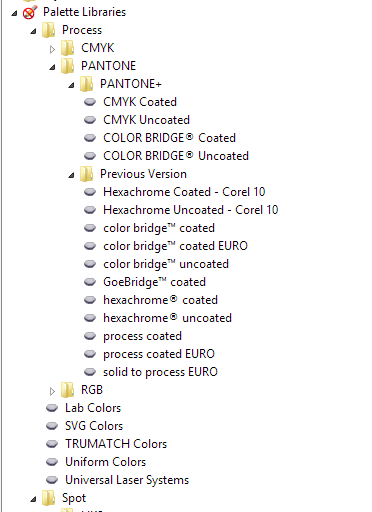Collapse the Palette Libraries root node
Viewport: 372px width, 512px height.
click(14, 14)
